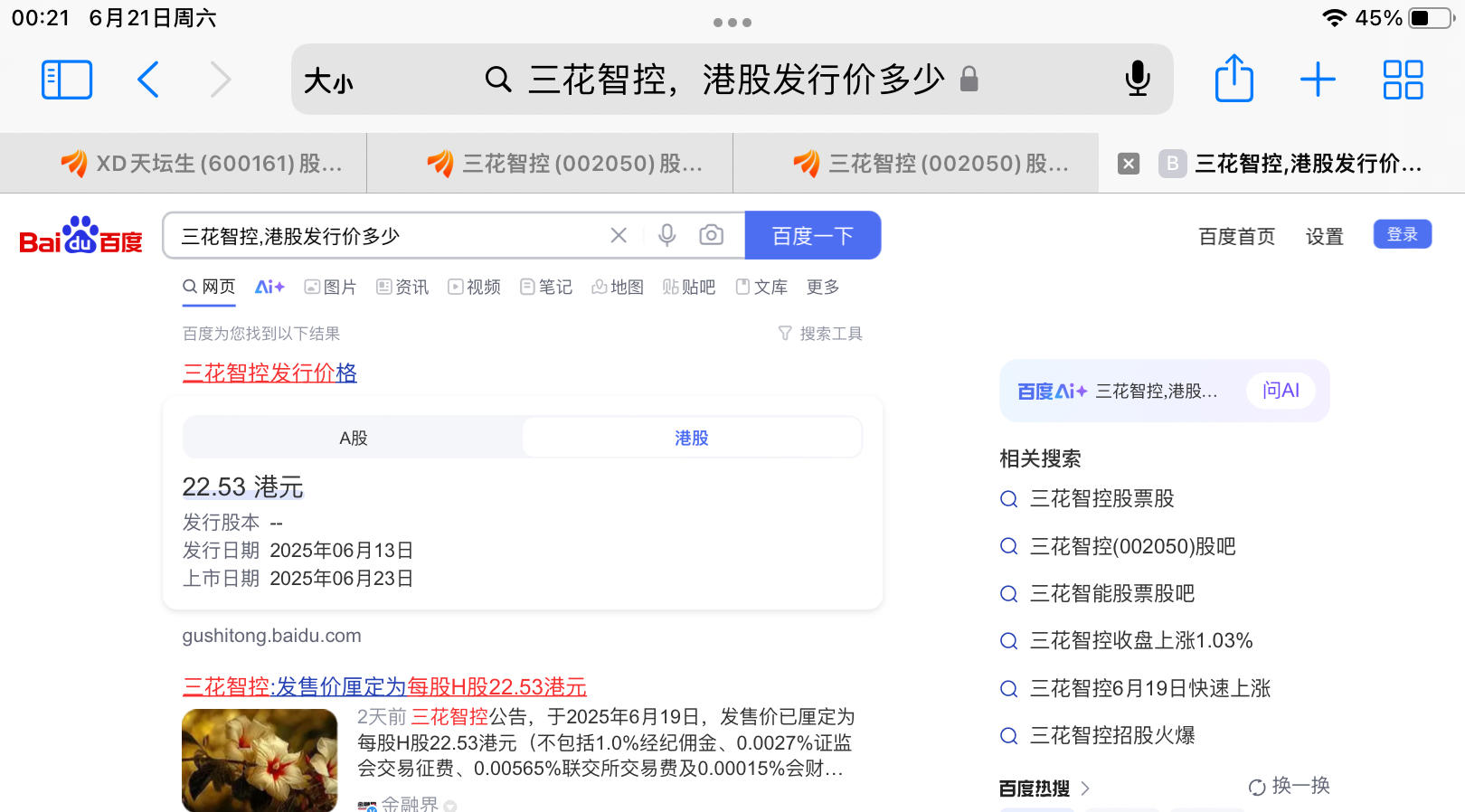The height and width of the screenshot is (812, 1465).
Task: Close the current Baidu search tab
Action: (1128, 164)
